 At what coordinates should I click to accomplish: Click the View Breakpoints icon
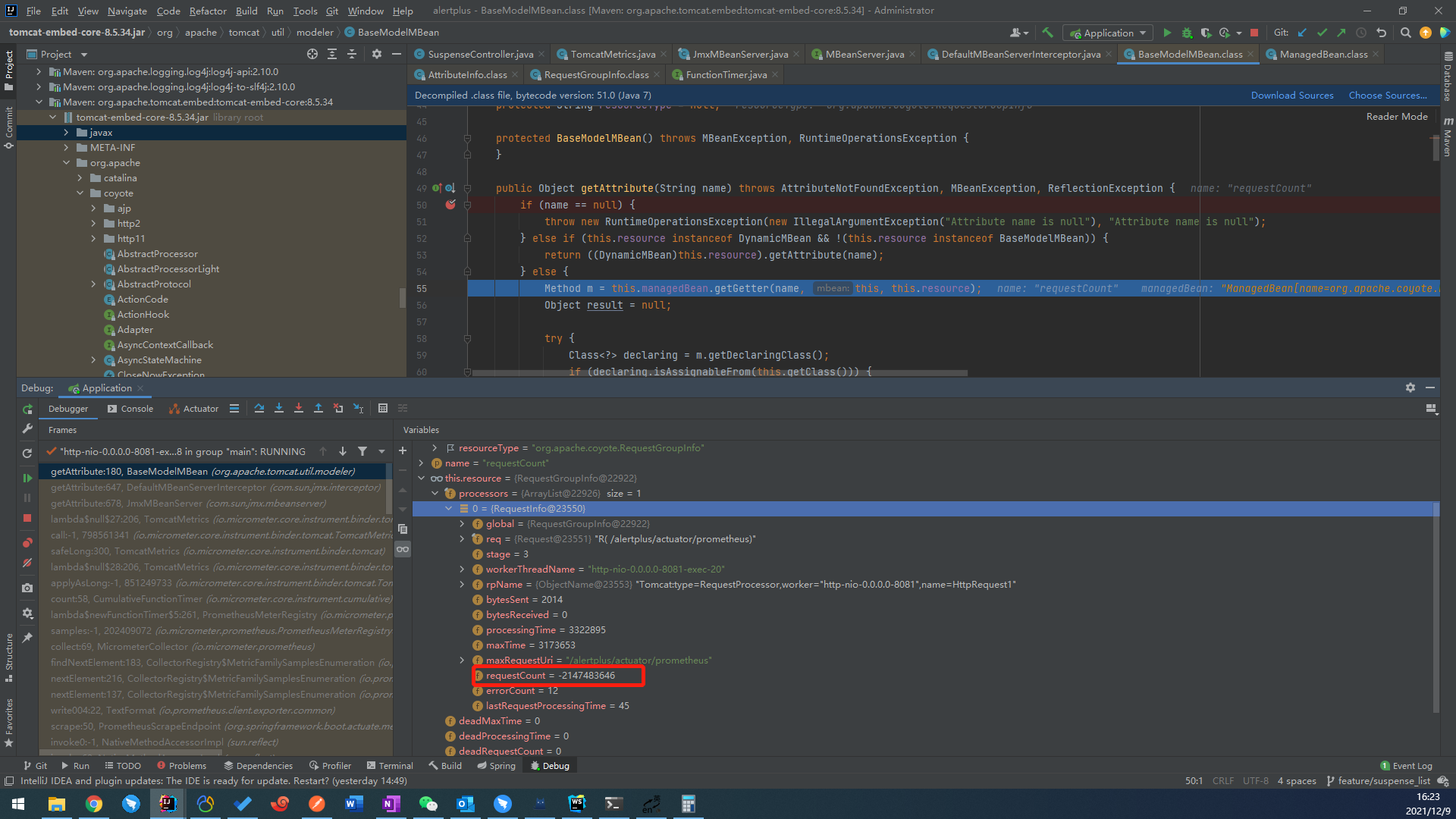click(27, 543)
